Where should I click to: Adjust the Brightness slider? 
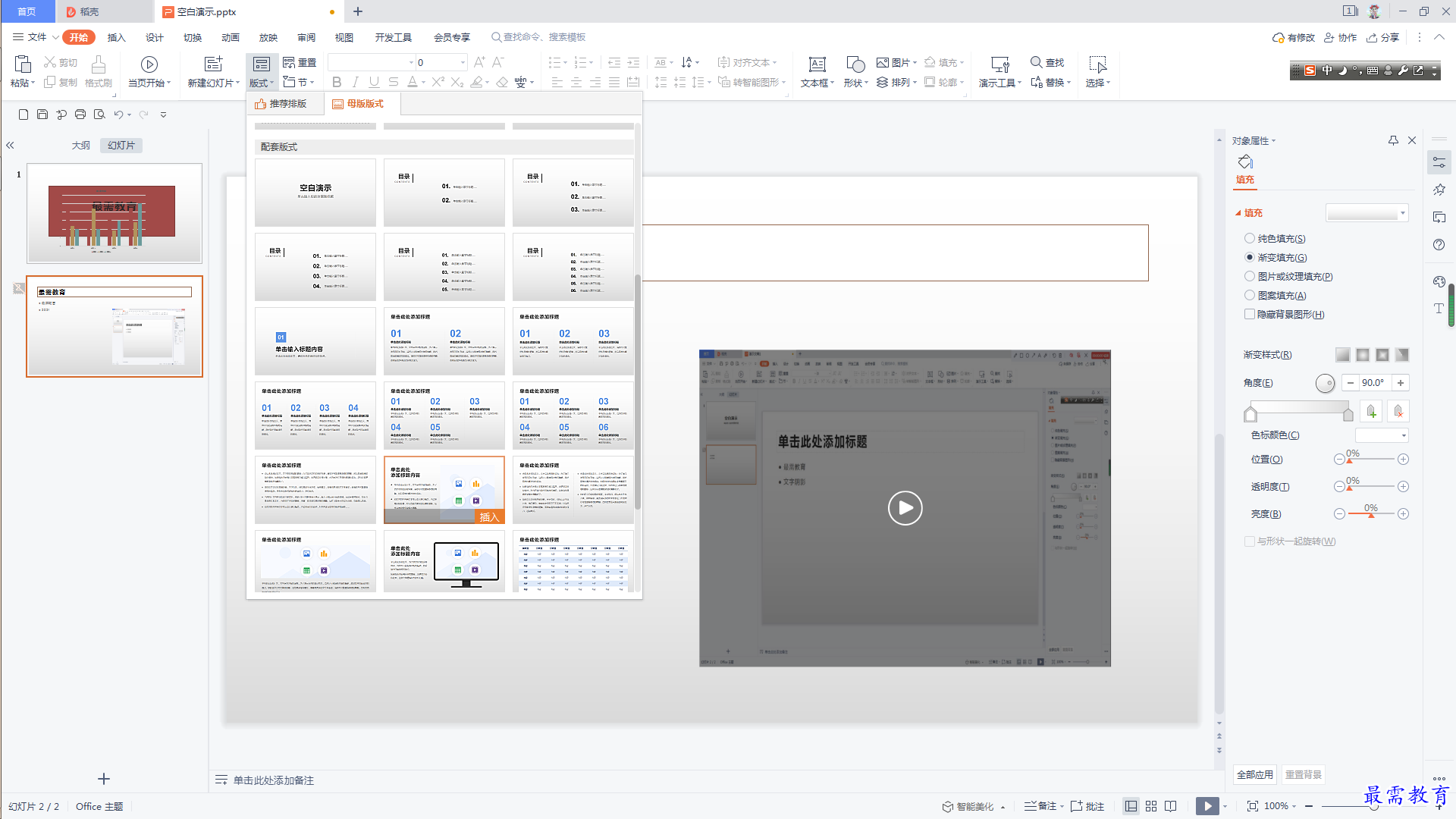[x=1371, y=514]
